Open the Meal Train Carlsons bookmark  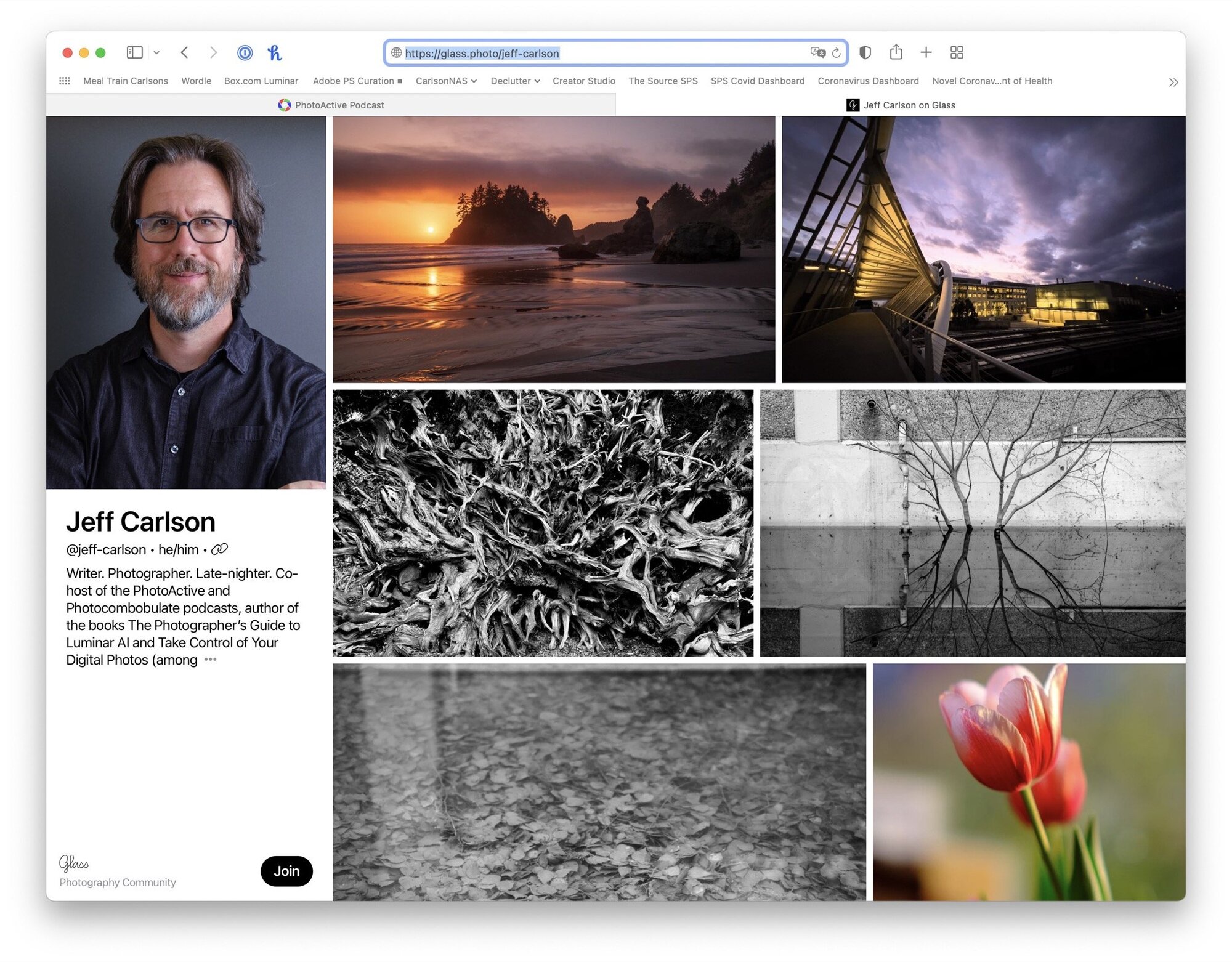126,81
